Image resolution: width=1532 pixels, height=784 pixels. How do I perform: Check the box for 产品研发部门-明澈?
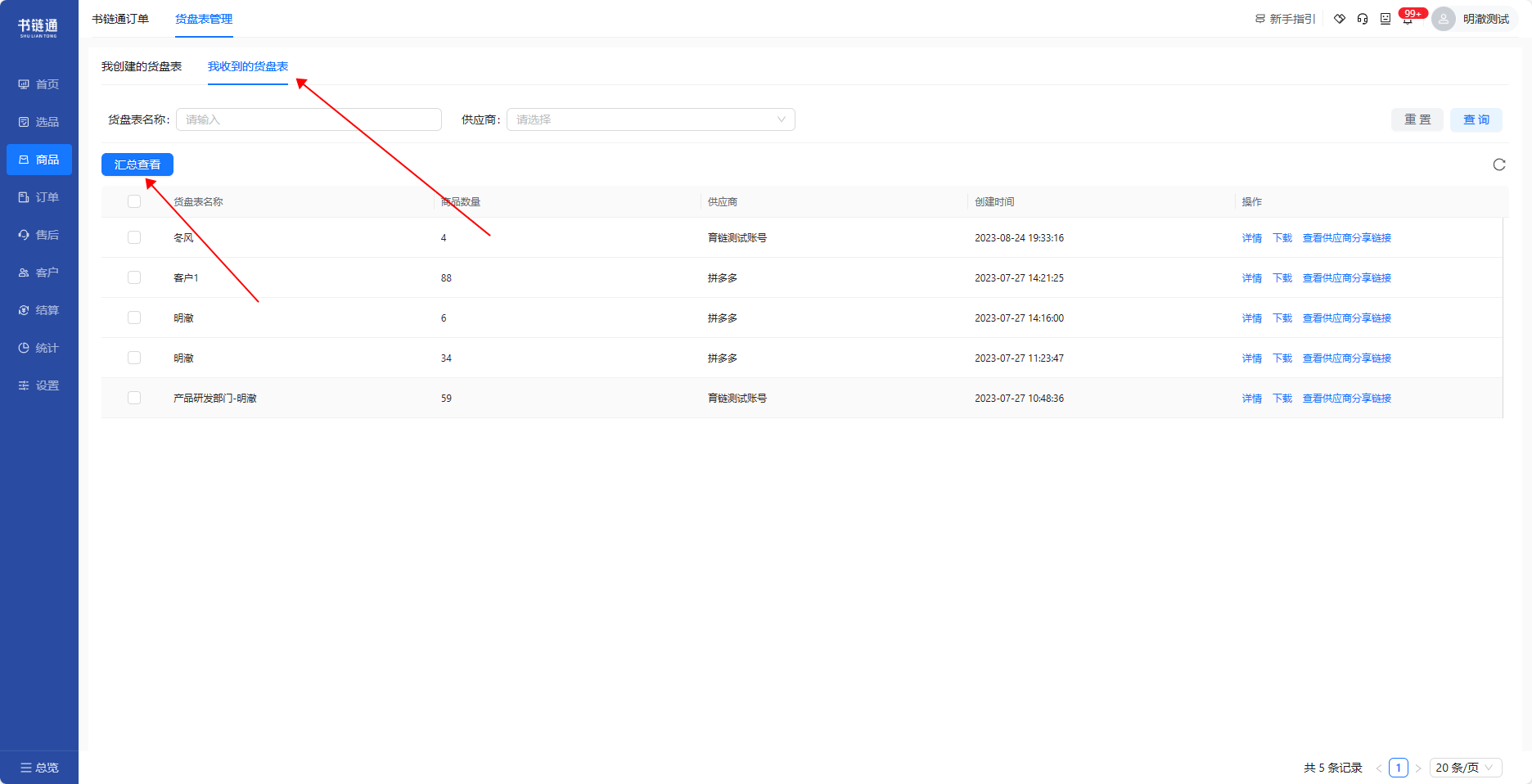(x=134, y=398)
